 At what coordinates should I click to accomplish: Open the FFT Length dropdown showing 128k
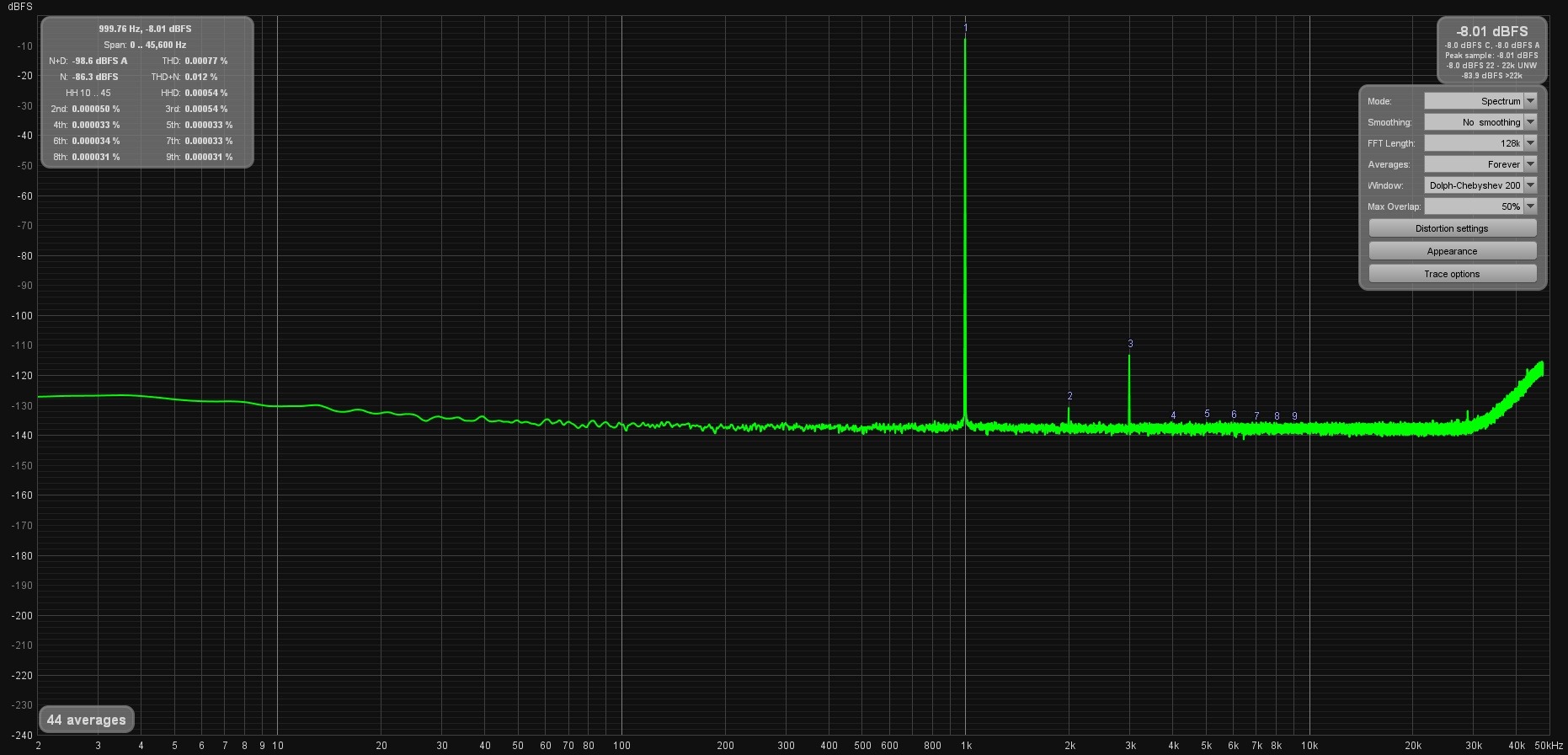[x=1480, y=143]
